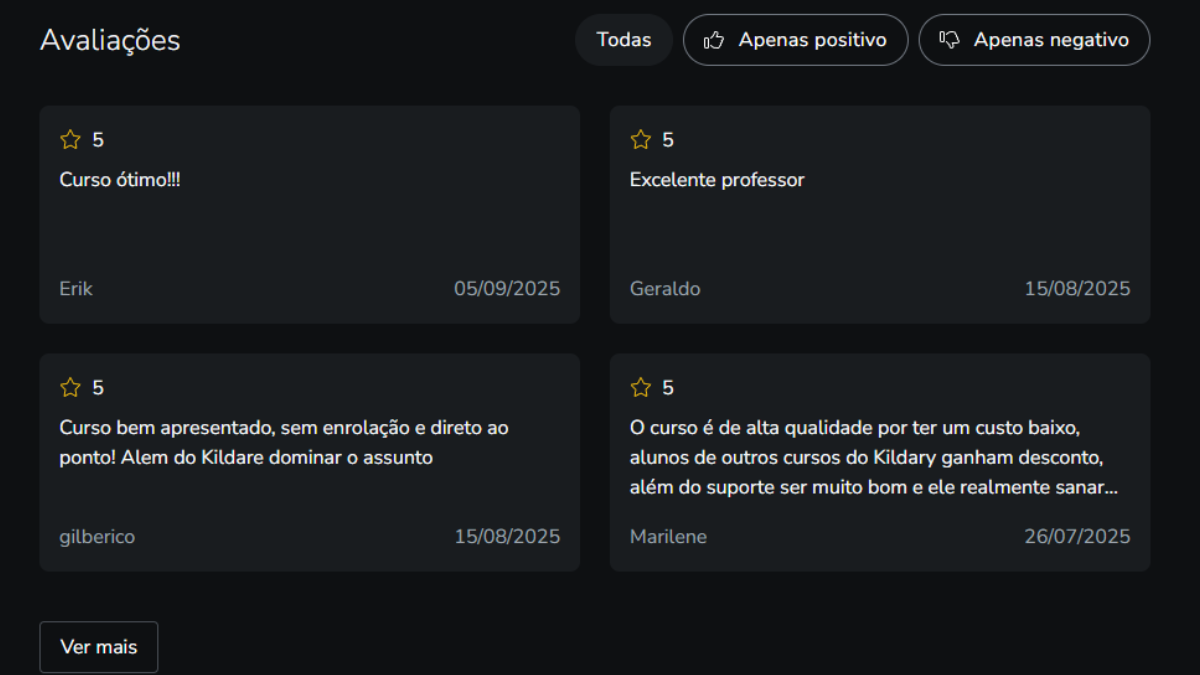1200x675 pixels.
Task: Filter reviews by Apenas positivo
Action: [x=796, y=40]
